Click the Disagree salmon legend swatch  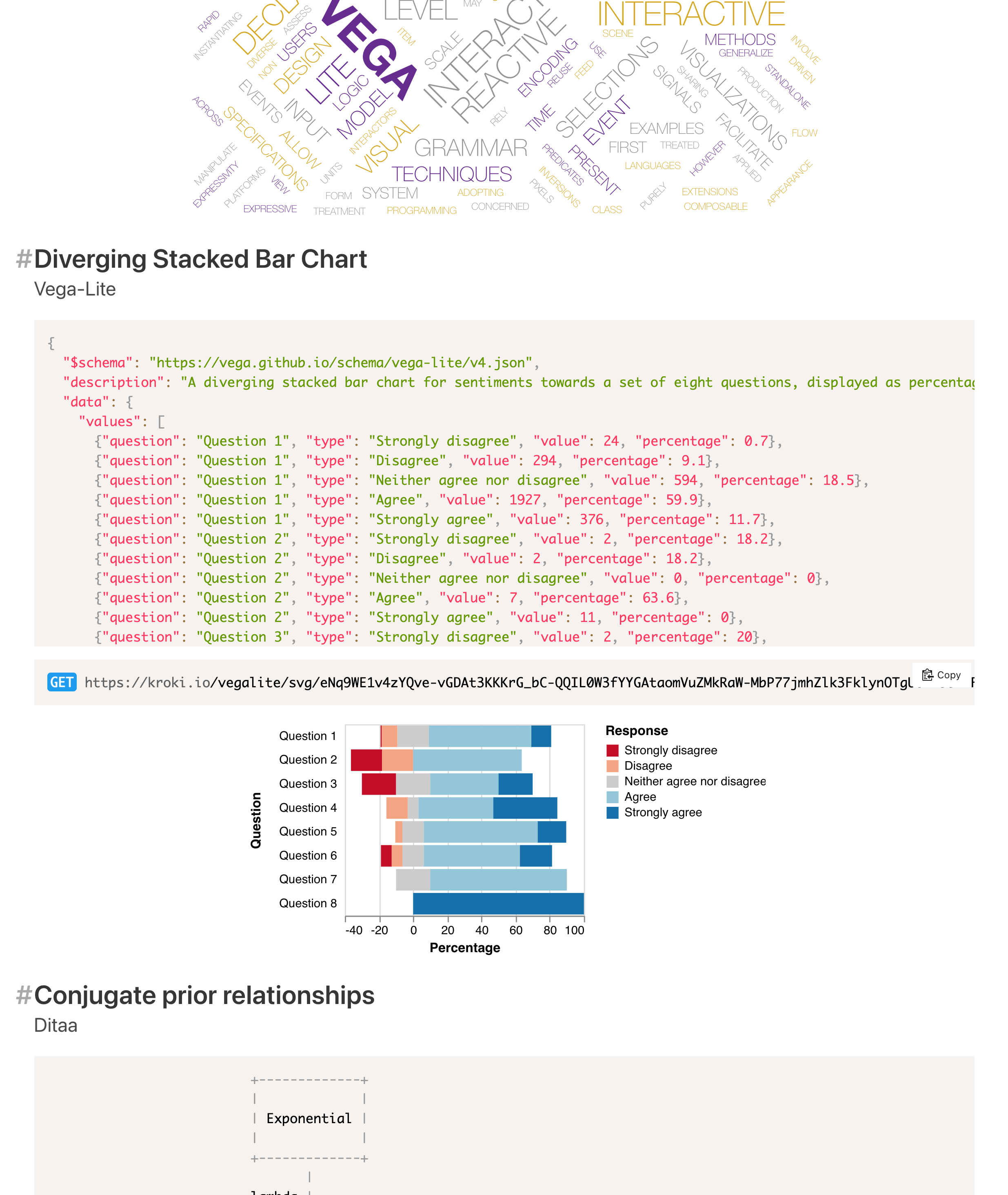coord(613,766)
